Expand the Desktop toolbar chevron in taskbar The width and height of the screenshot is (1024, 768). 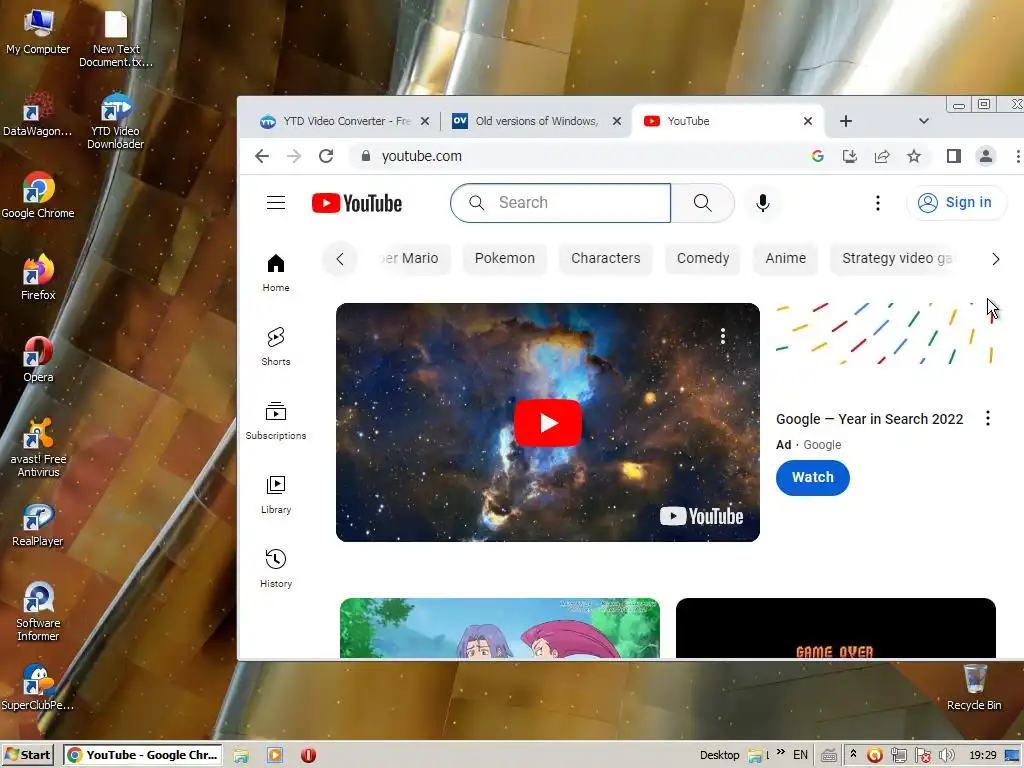(x=780, y=752)
